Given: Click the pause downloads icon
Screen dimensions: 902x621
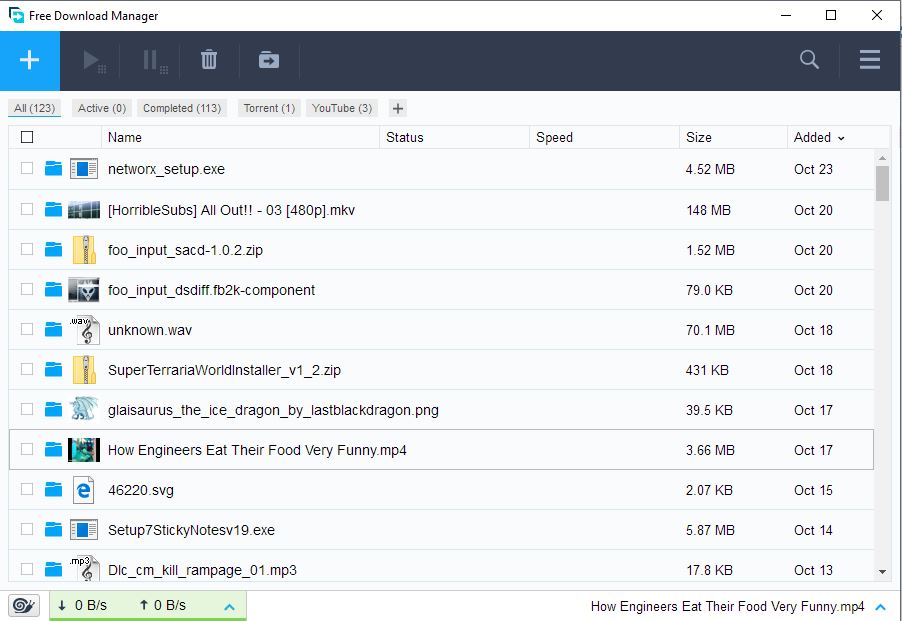Looking at the screenshot, I should click(151, 60).
